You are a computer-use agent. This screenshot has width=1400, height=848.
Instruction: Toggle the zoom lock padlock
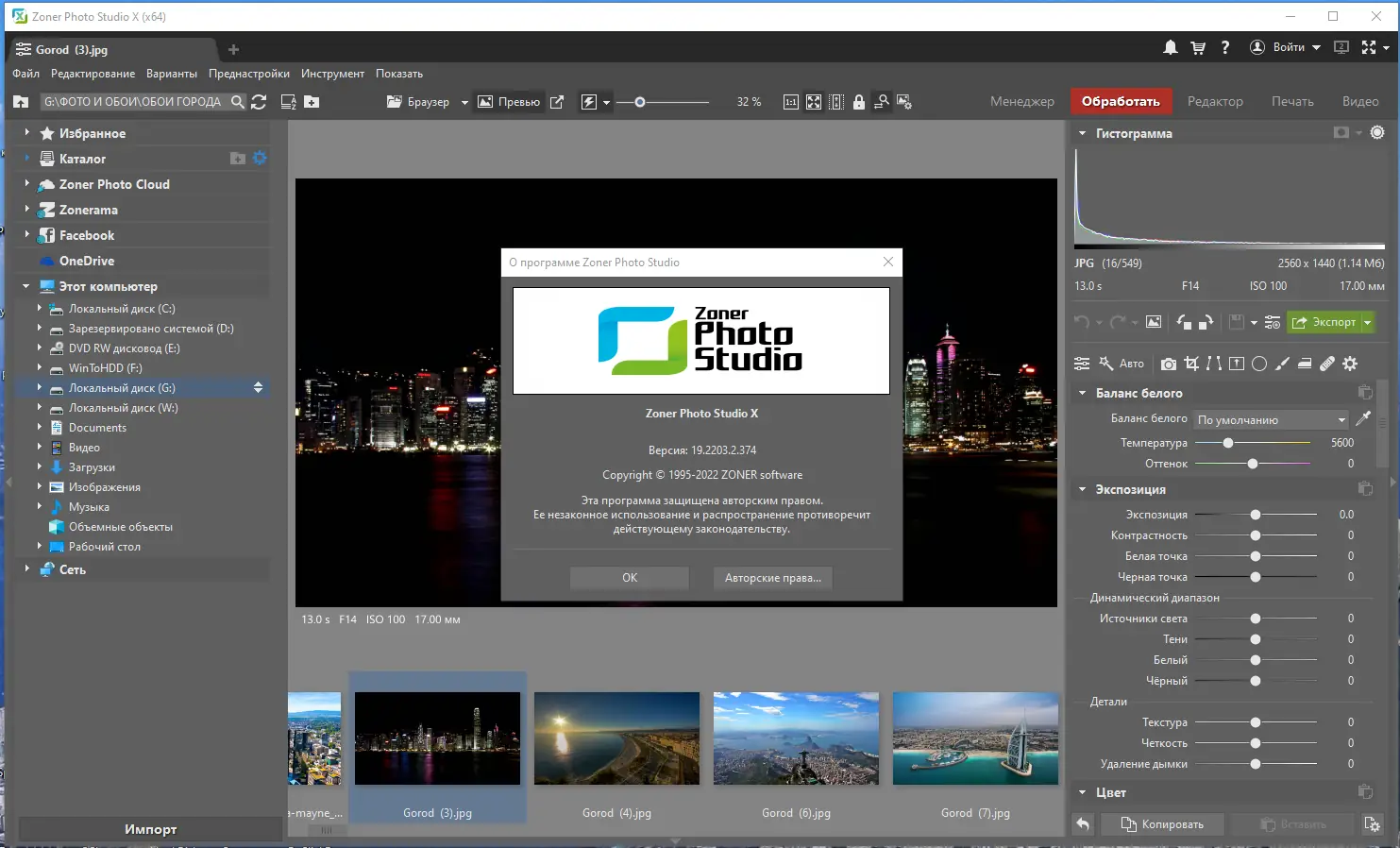coord(858,102)
